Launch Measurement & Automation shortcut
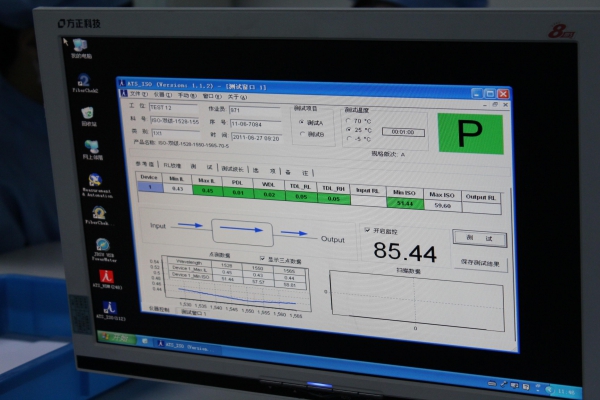The height and width of the screenshot is (400, 600). pyautogui.click(x=96, y=185)
